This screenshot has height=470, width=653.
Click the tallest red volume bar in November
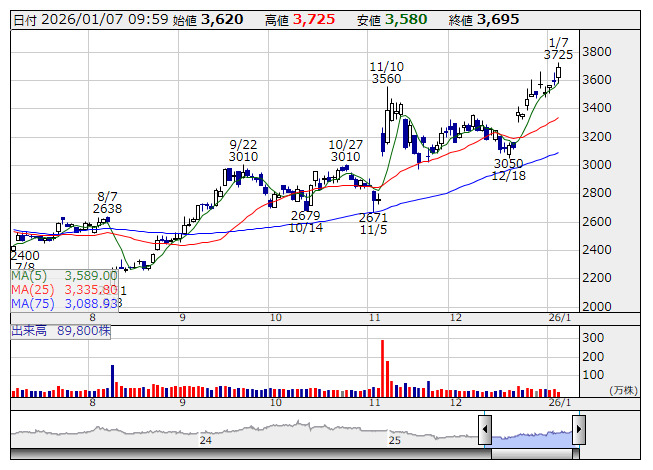coord(382,366)
